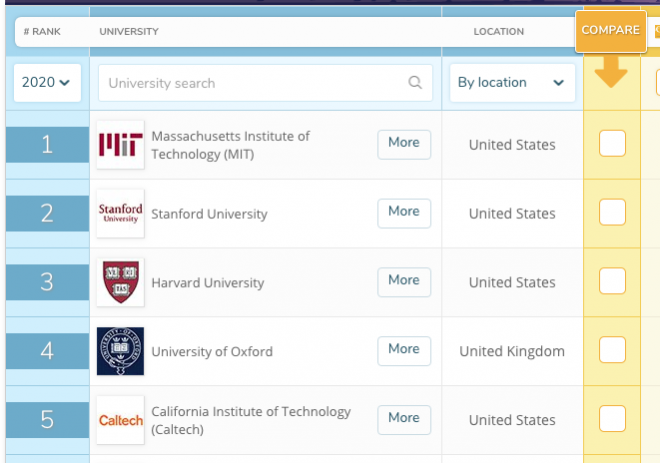Select the compare checkbox for Caltech

point(612,418)
